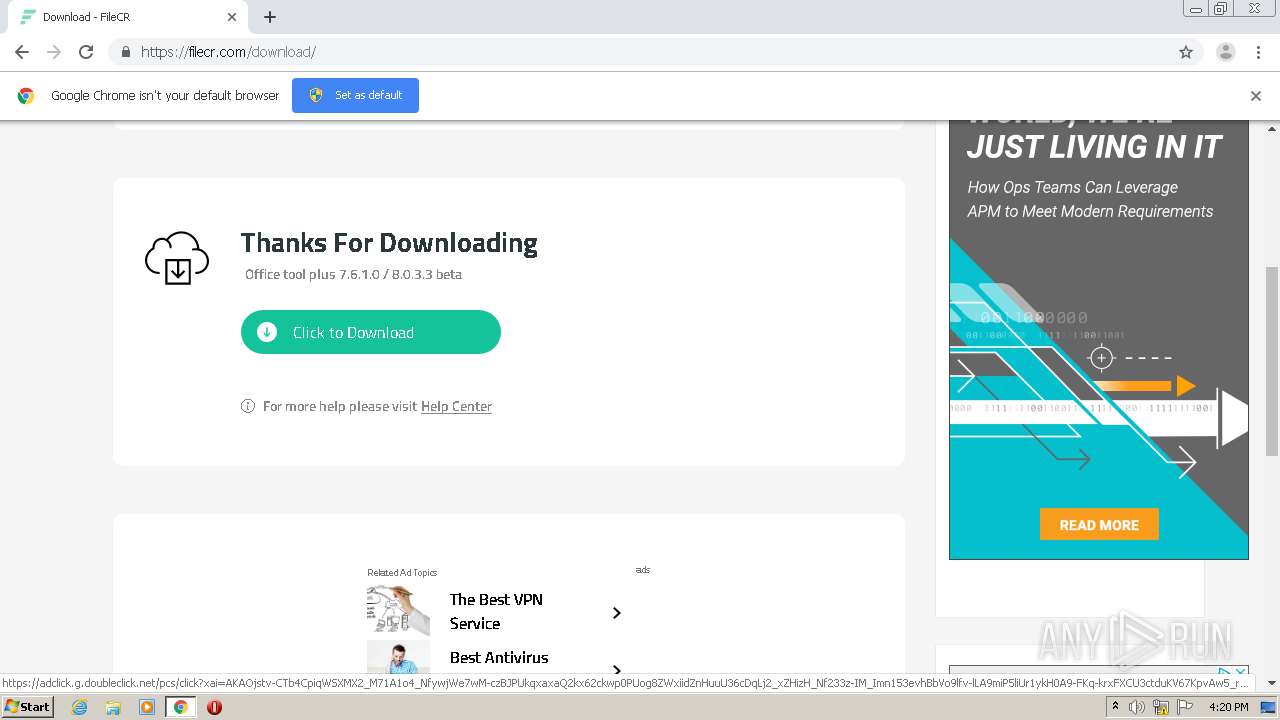Open the volume speaker tray icon

pos(1137,707)
